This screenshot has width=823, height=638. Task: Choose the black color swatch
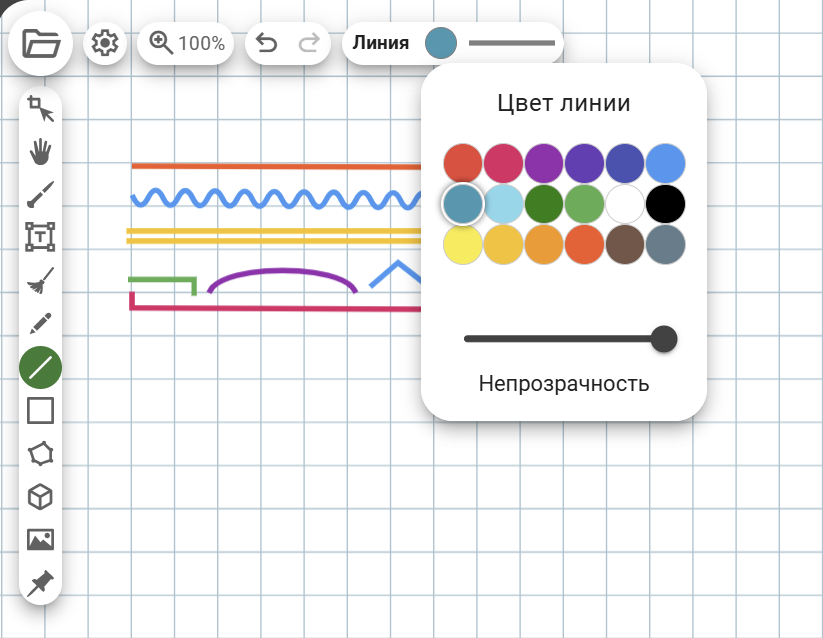(x=665, y=204)
